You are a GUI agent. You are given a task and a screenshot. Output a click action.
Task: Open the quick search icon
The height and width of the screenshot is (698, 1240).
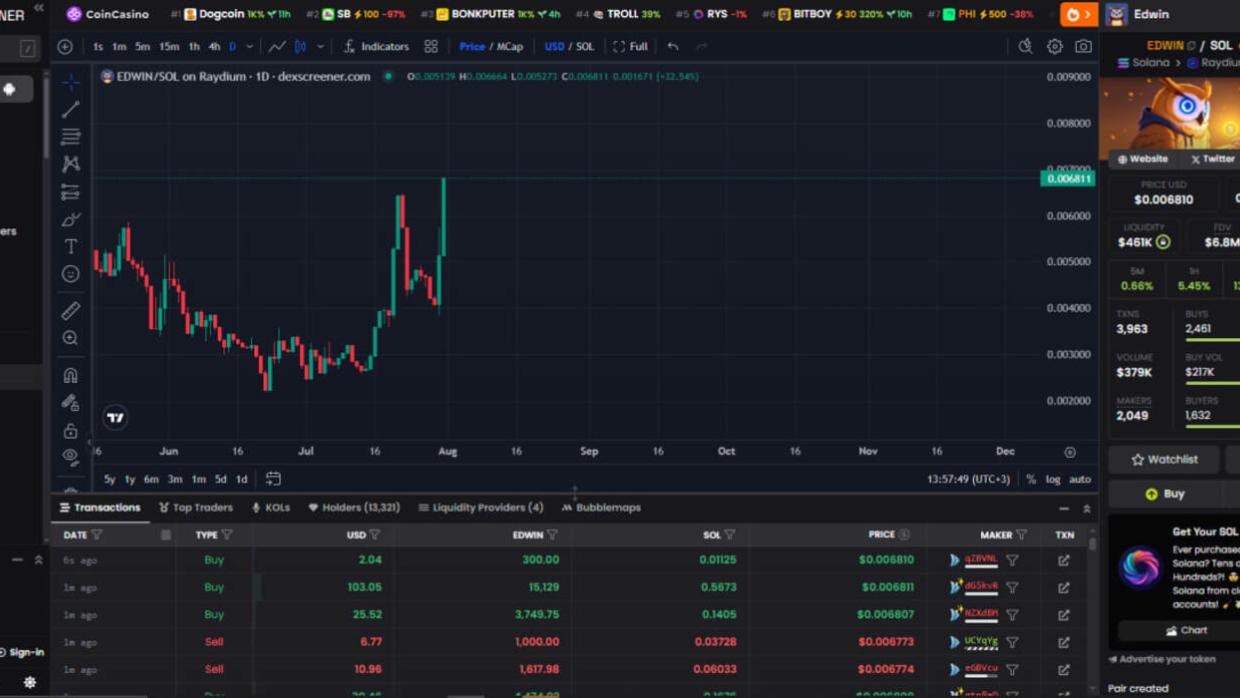point(1025,46)
